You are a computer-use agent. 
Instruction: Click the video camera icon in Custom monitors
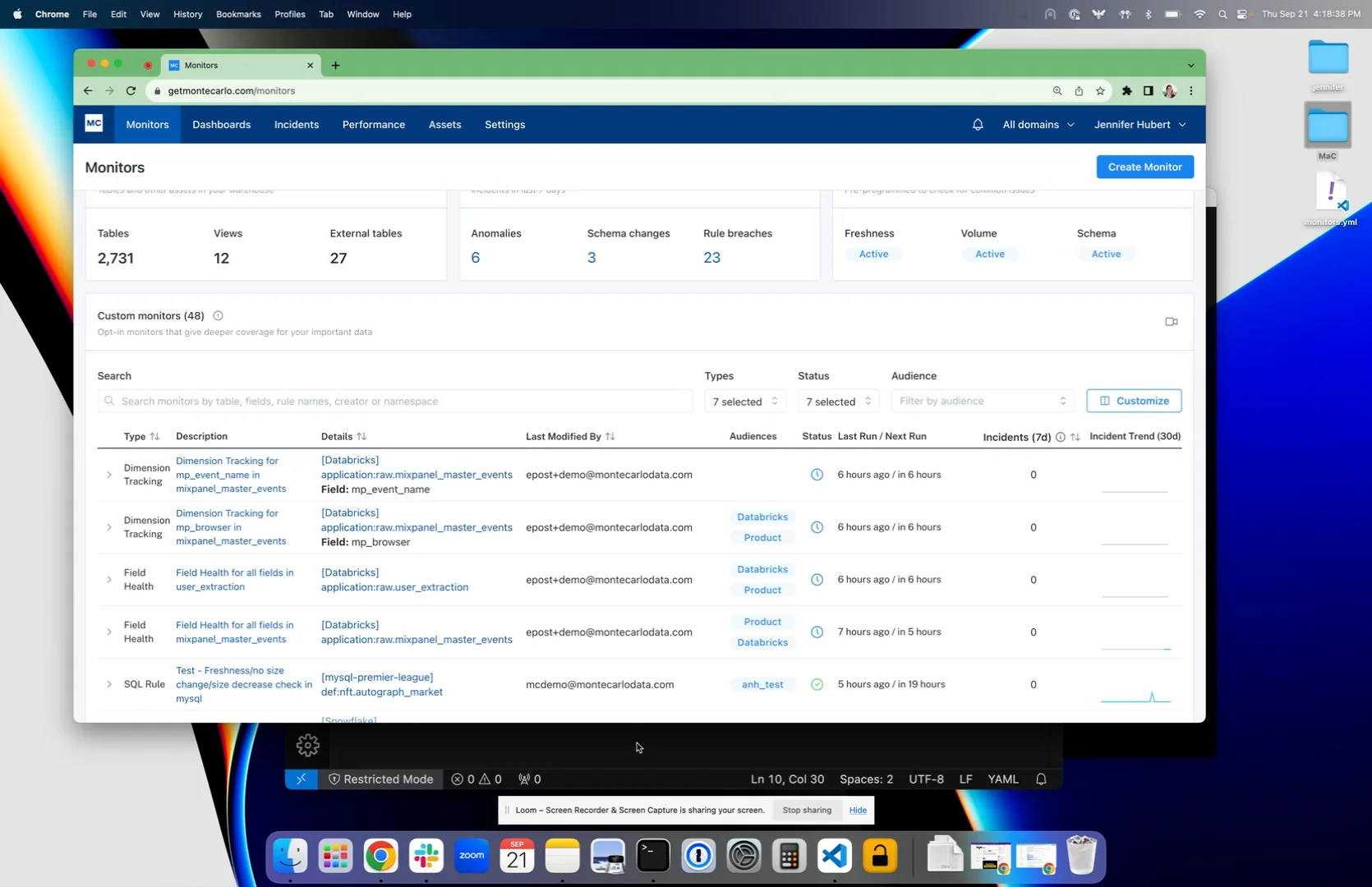pyautogui.click(x=1172, y=322)
